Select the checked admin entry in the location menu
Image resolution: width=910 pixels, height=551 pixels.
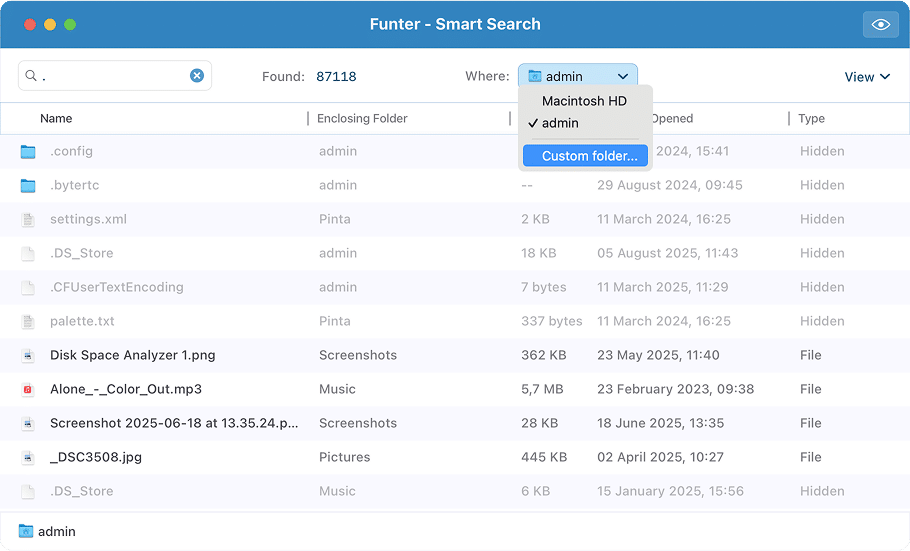tap(560, 123)
